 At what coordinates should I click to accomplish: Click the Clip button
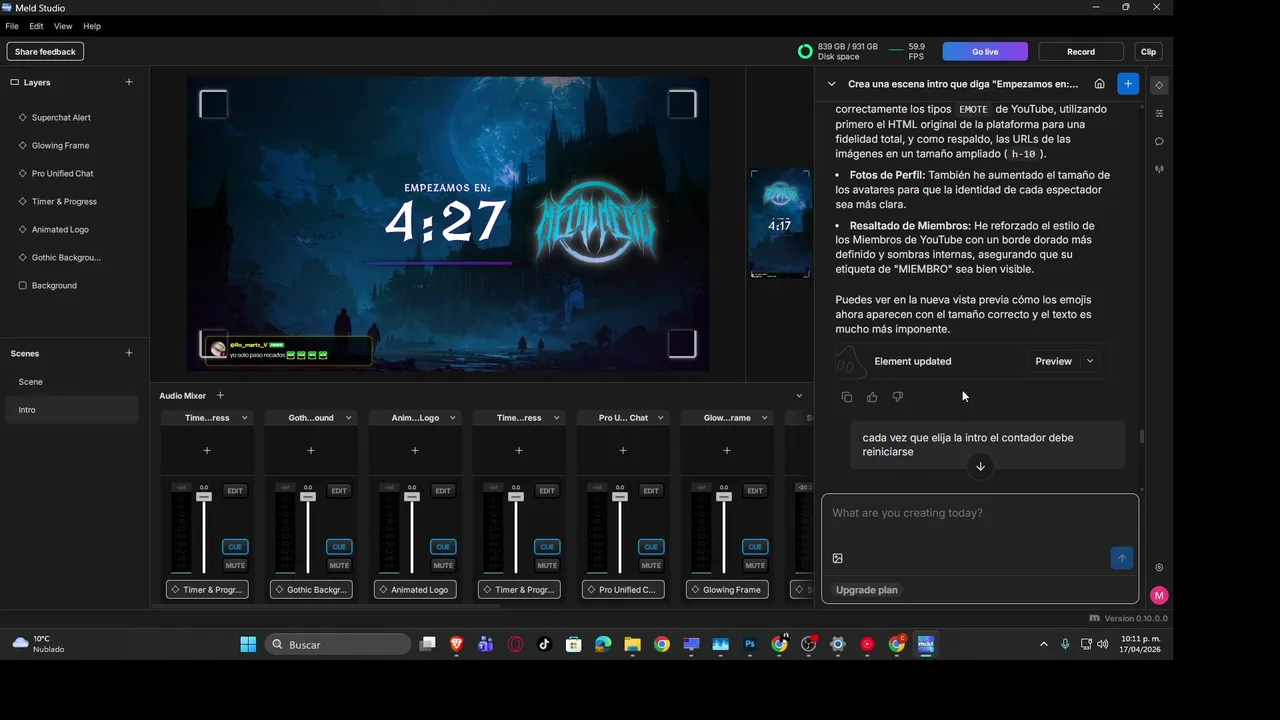[1149, 52]
